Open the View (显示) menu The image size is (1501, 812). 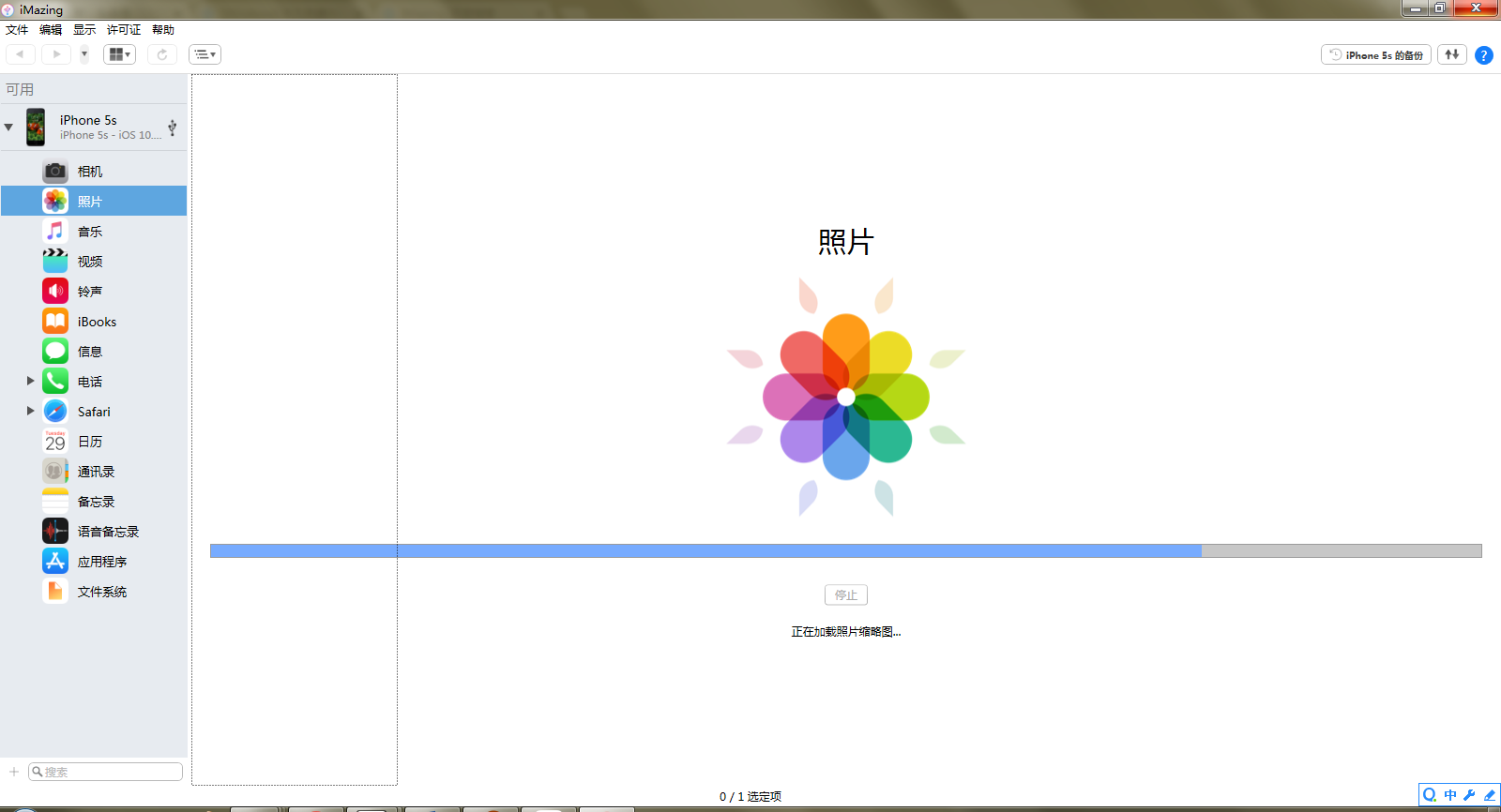(x=84, y=30)
